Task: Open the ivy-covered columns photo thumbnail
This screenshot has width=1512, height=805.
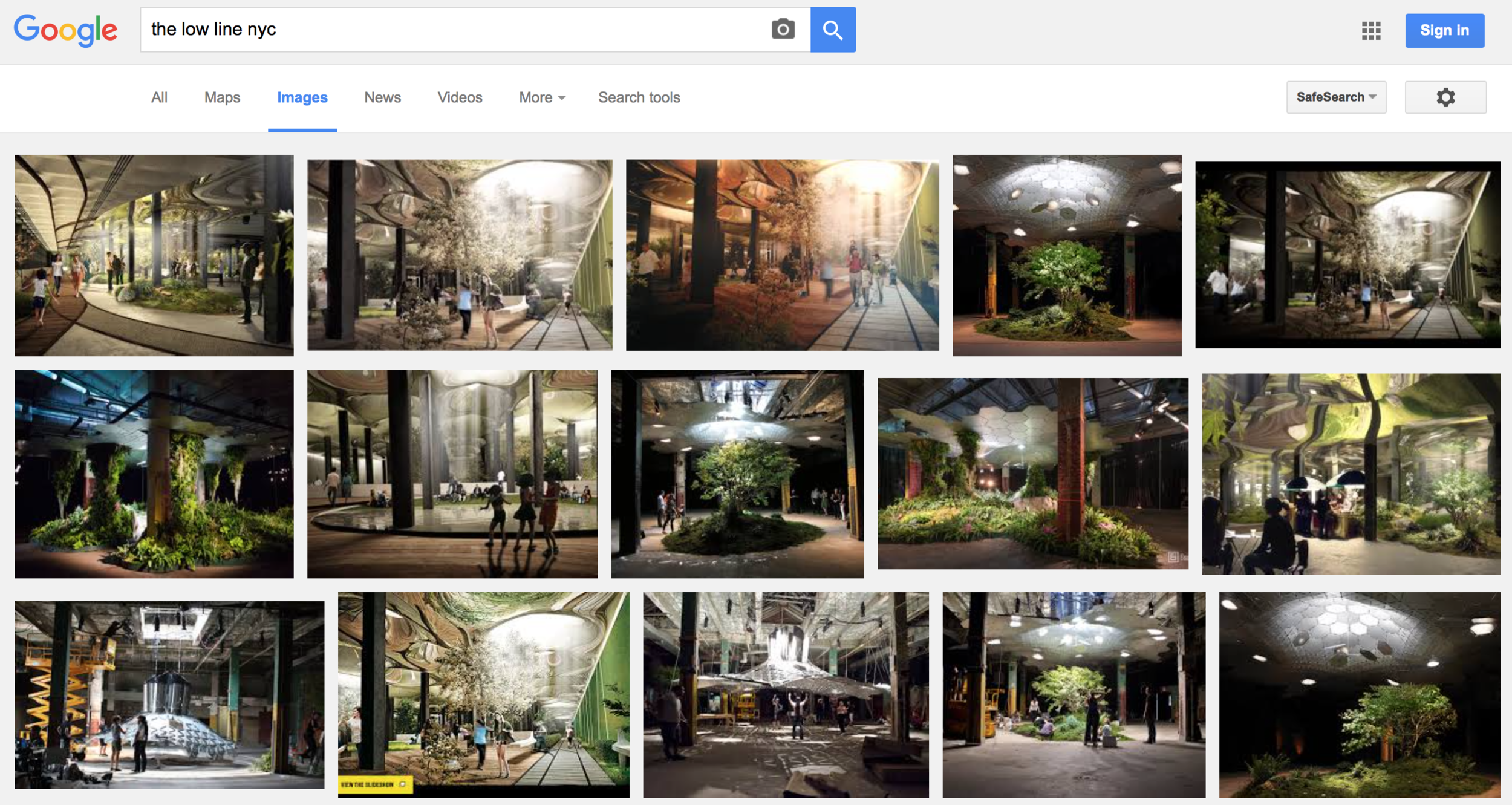Action: point(154,474)
